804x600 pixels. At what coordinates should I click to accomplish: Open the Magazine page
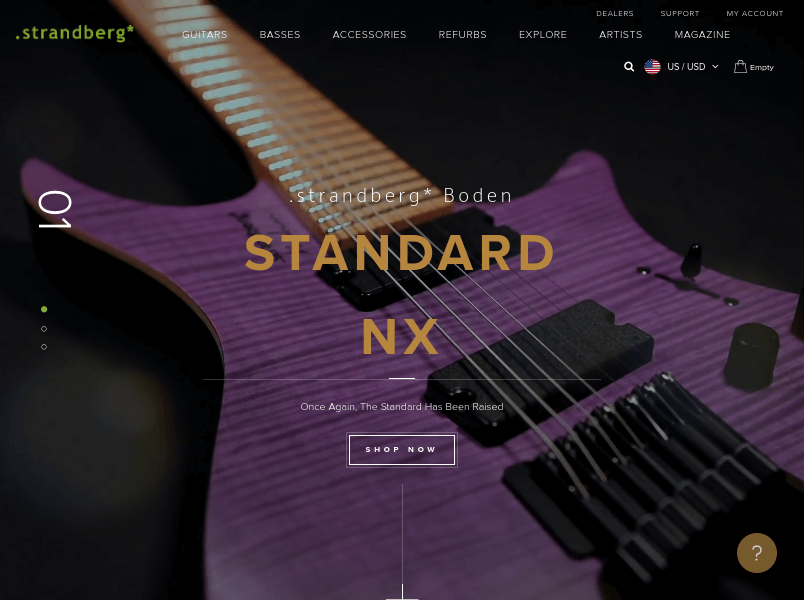point(702,34)
